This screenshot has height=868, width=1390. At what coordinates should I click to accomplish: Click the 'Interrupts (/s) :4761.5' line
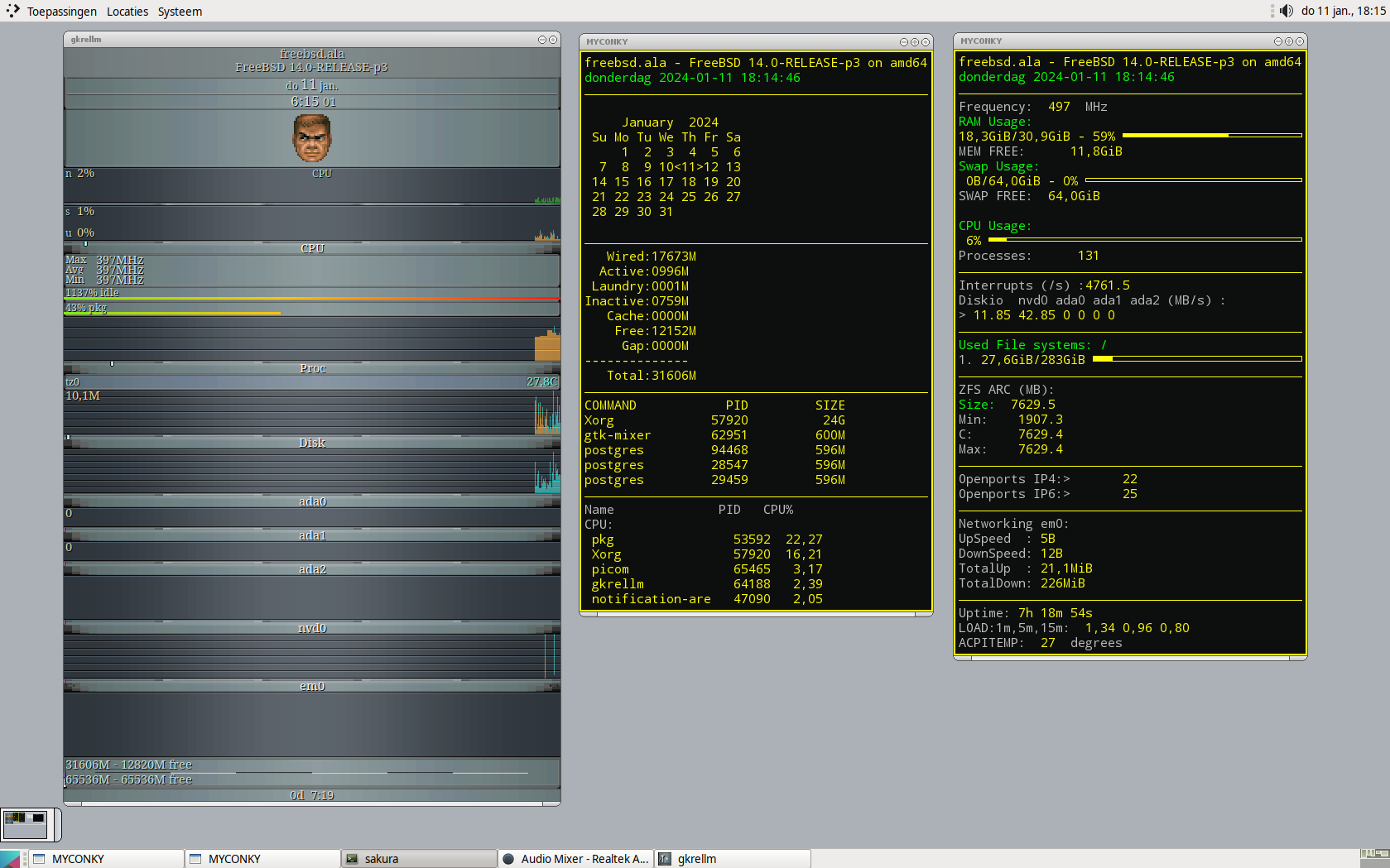(x=1044, y=285)
